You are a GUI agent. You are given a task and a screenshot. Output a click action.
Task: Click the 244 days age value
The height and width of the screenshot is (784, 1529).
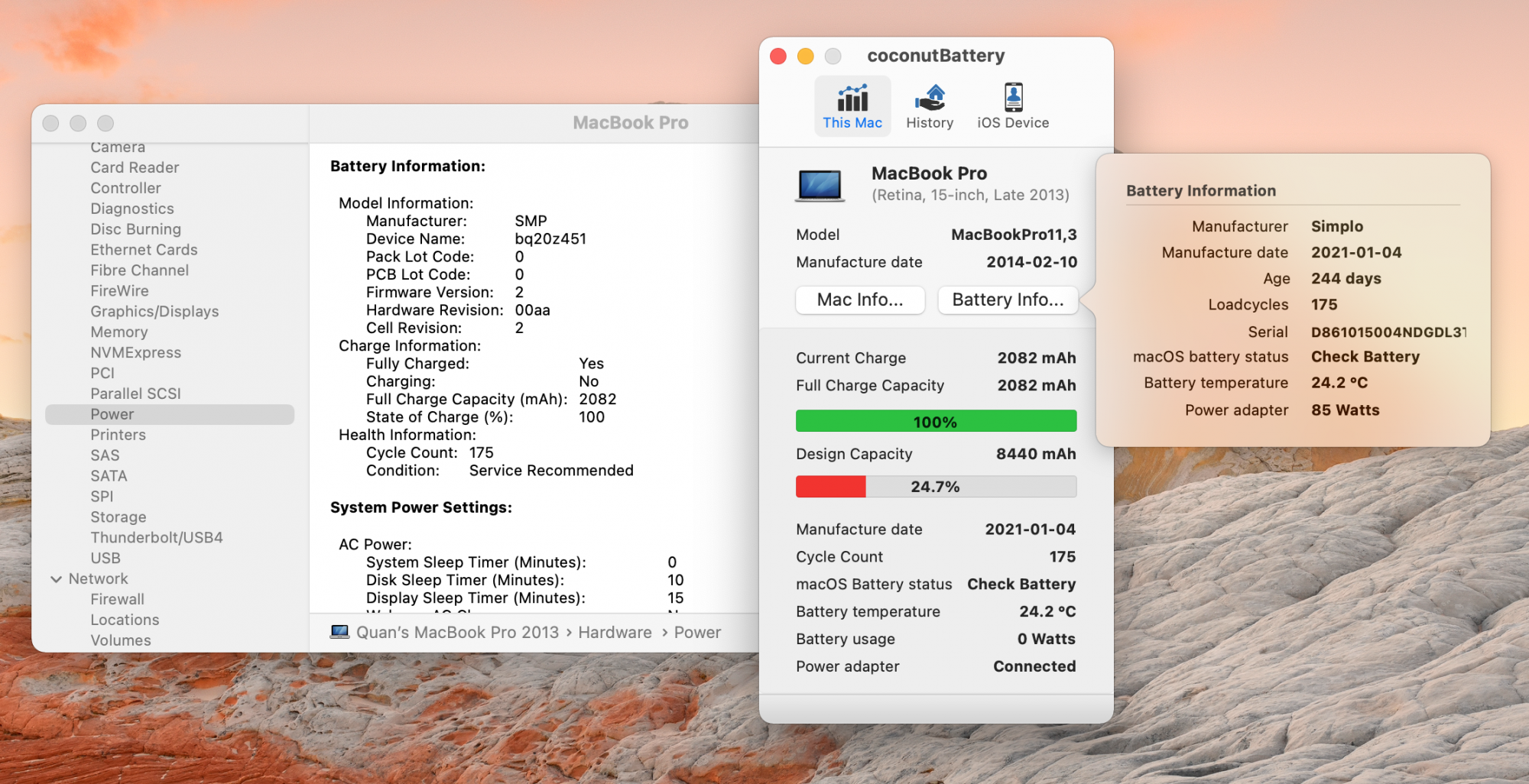point(1346,279)
